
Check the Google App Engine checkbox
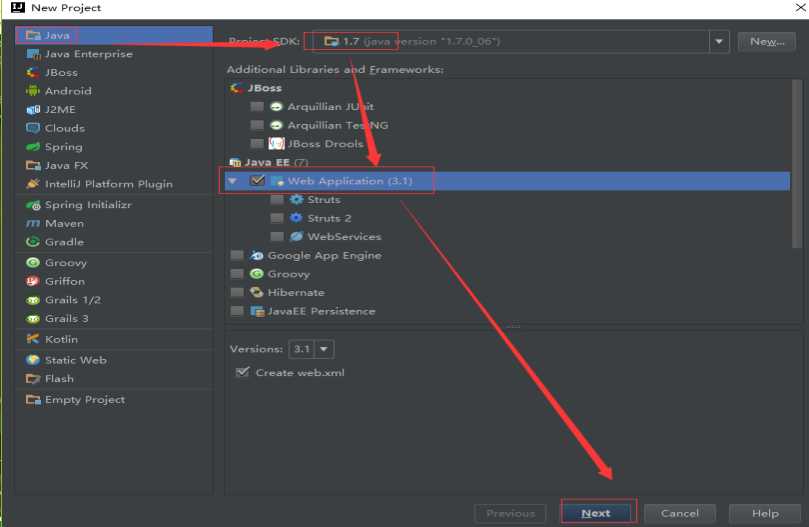tap(237, 255)
